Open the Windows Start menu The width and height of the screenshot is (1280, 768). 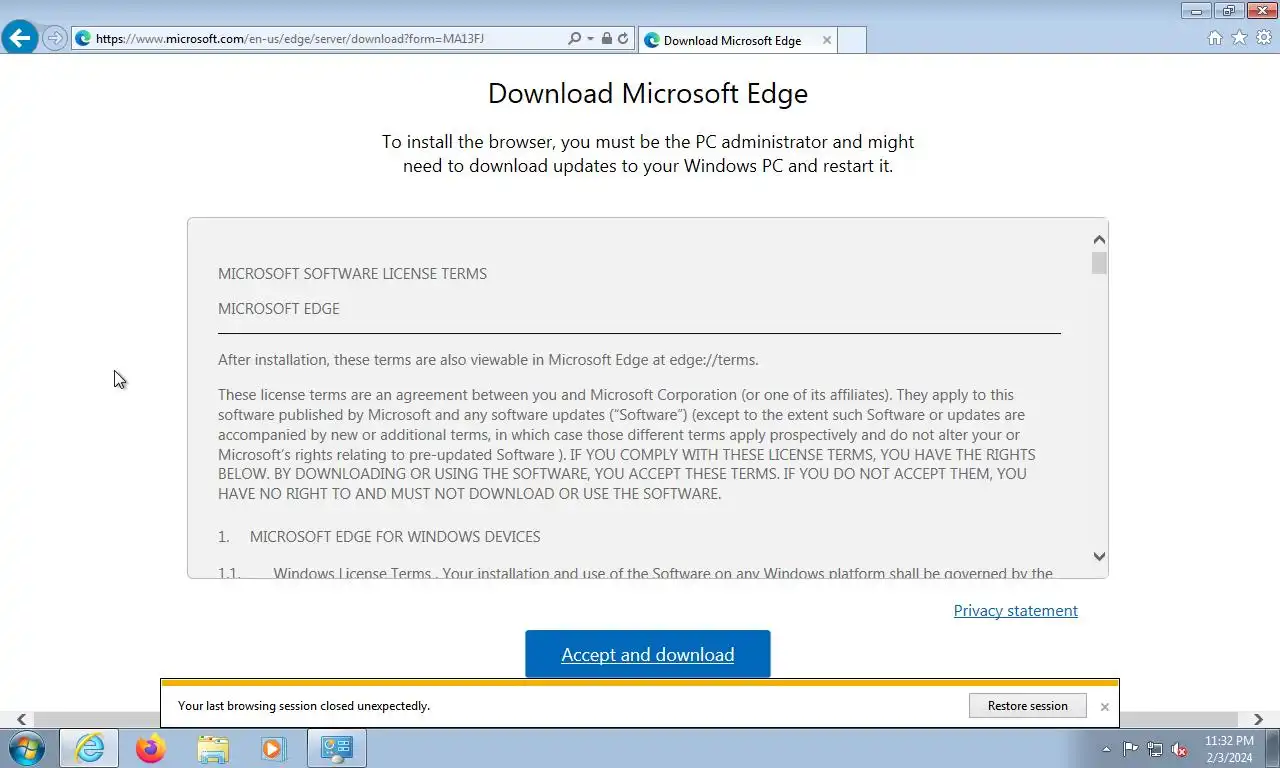coord(27,748)
